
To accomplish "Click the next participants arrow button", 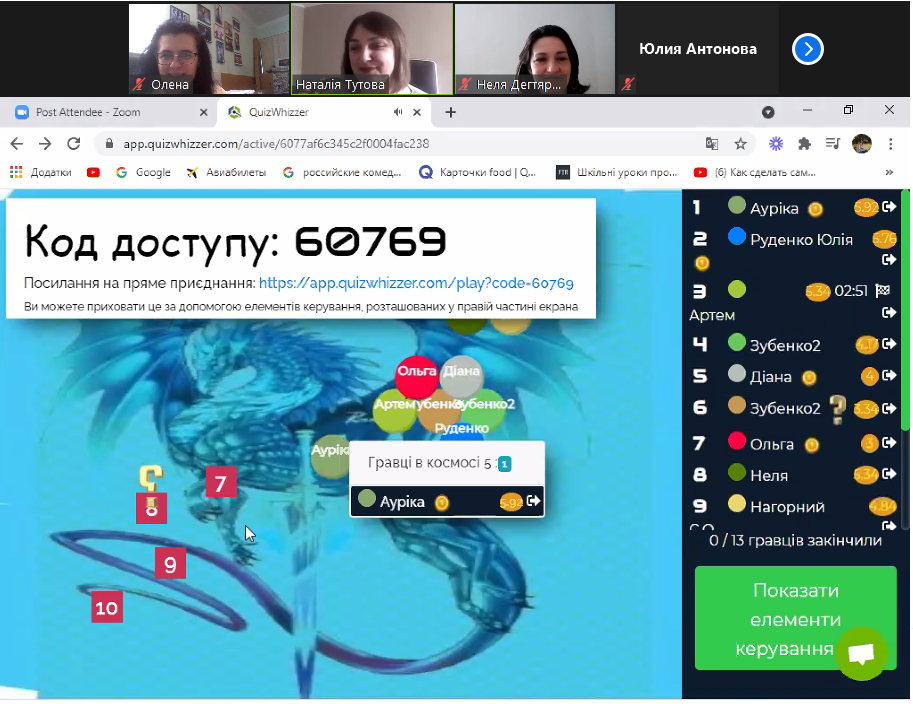I will pos(807,49).
